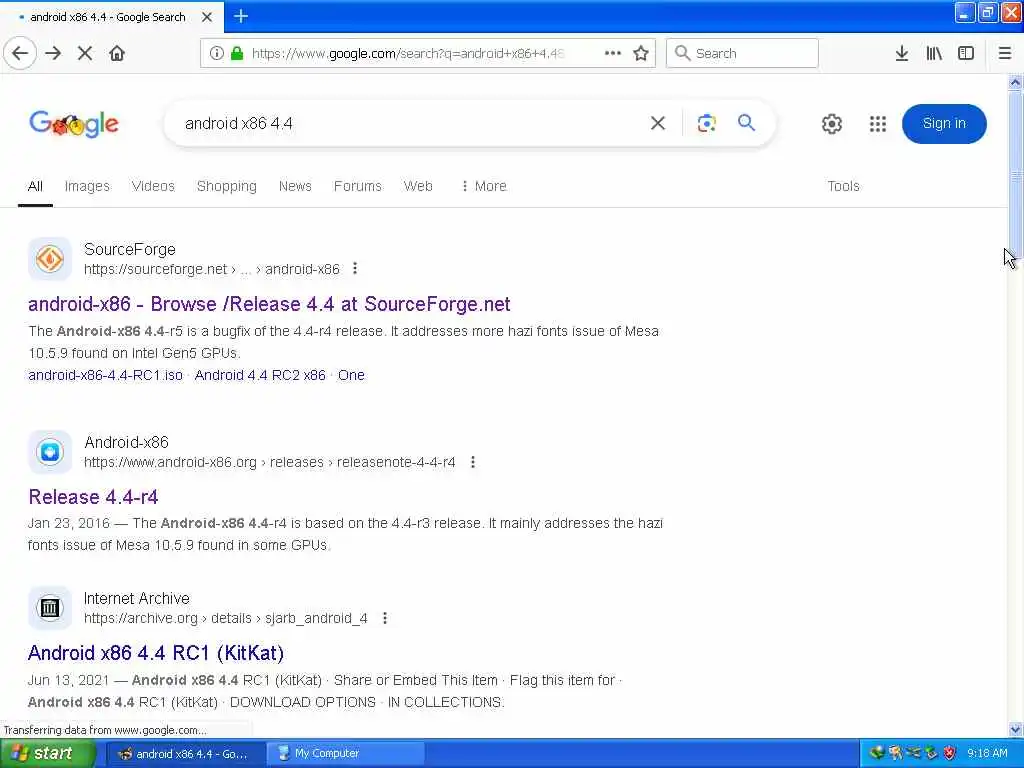
Task: Switch to the Web results tab
Action: click(418, 186)
